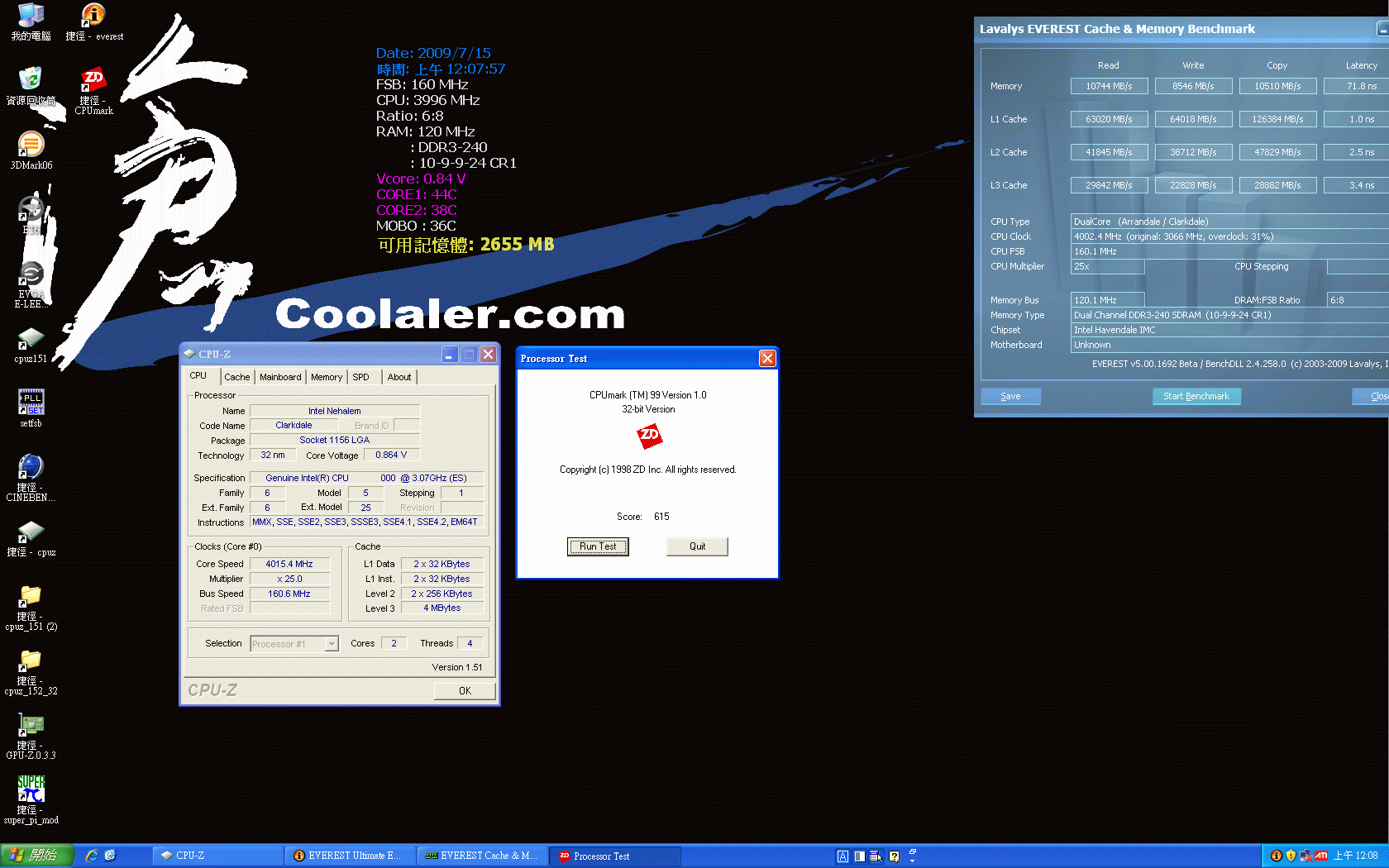This screenshot has height=868, width=1389.
Task: Launch the GPU-Z.0.3.3 shortcut
Action: coord(31,737)
